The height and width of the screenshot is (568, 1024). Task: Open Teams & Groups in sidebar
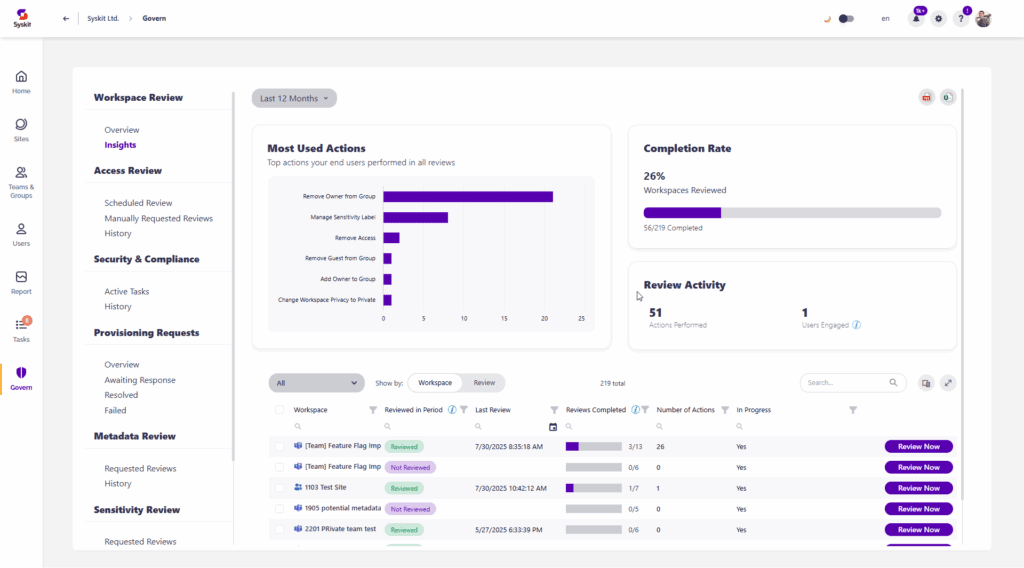tap(21, 182)
